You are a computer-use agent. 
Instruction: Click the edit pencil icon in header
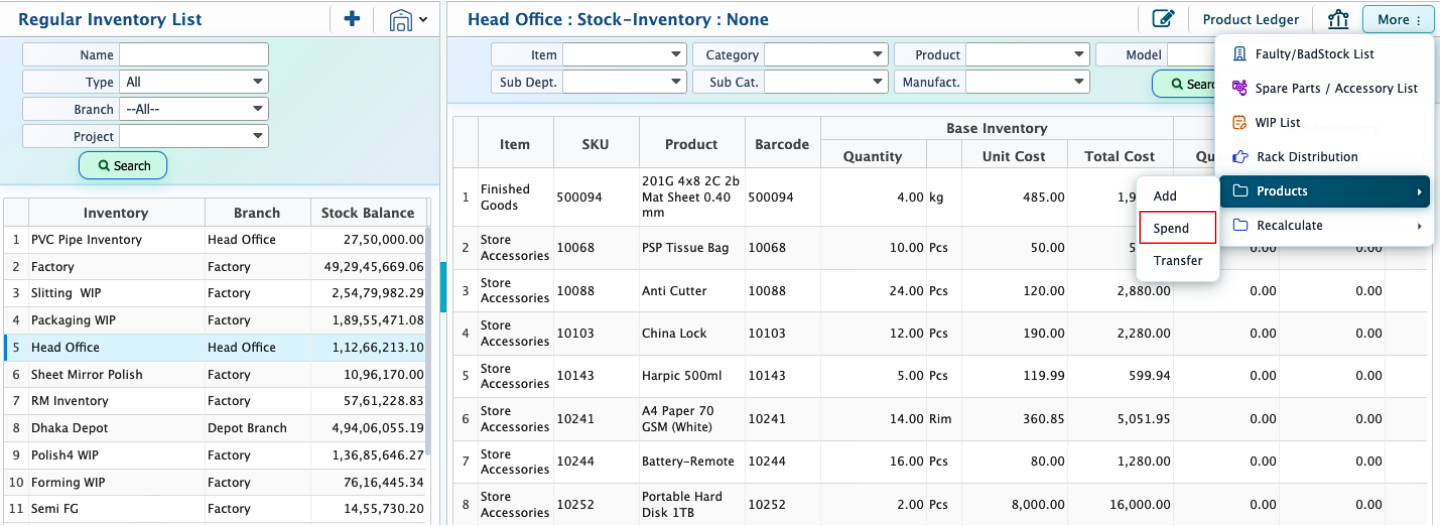click(1163, 19)
